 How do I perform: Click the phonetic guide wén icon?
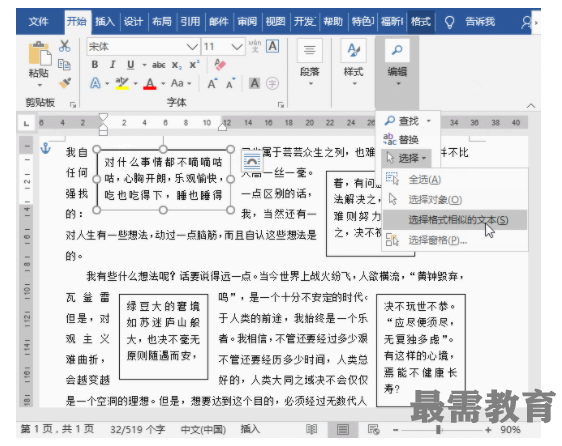(255, 46)
